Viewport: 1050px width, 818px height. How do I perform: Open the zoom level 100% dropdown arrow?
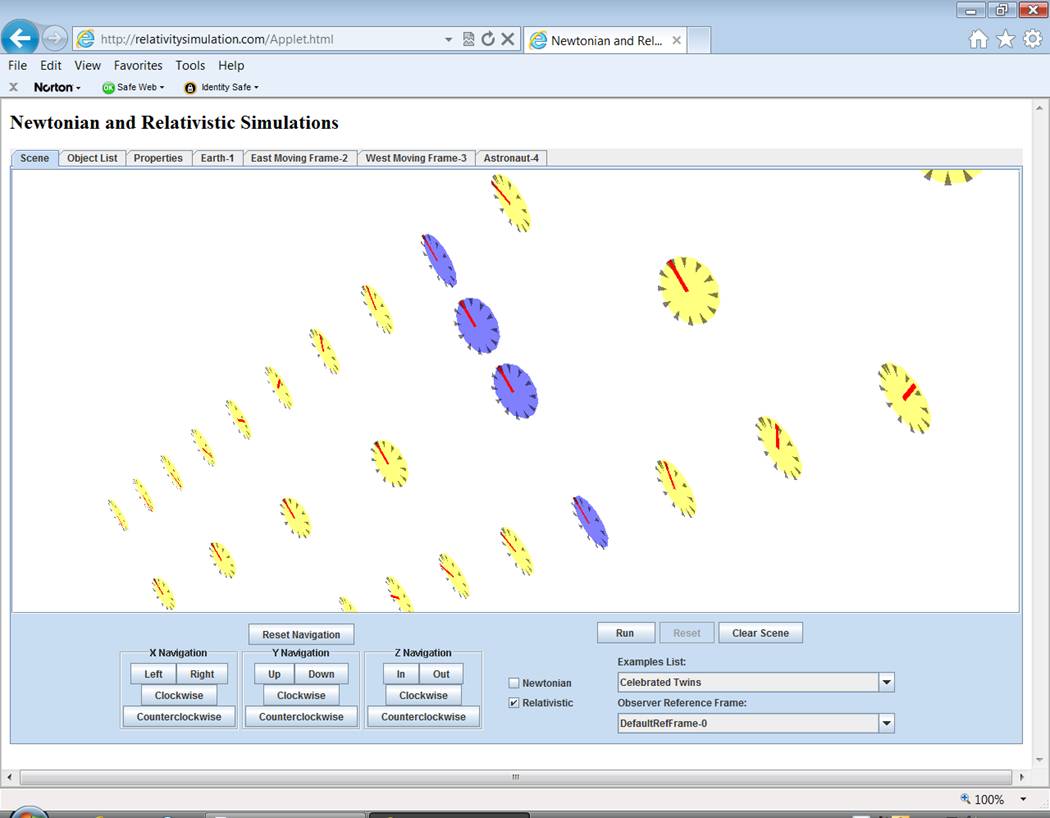[1023, 799]
